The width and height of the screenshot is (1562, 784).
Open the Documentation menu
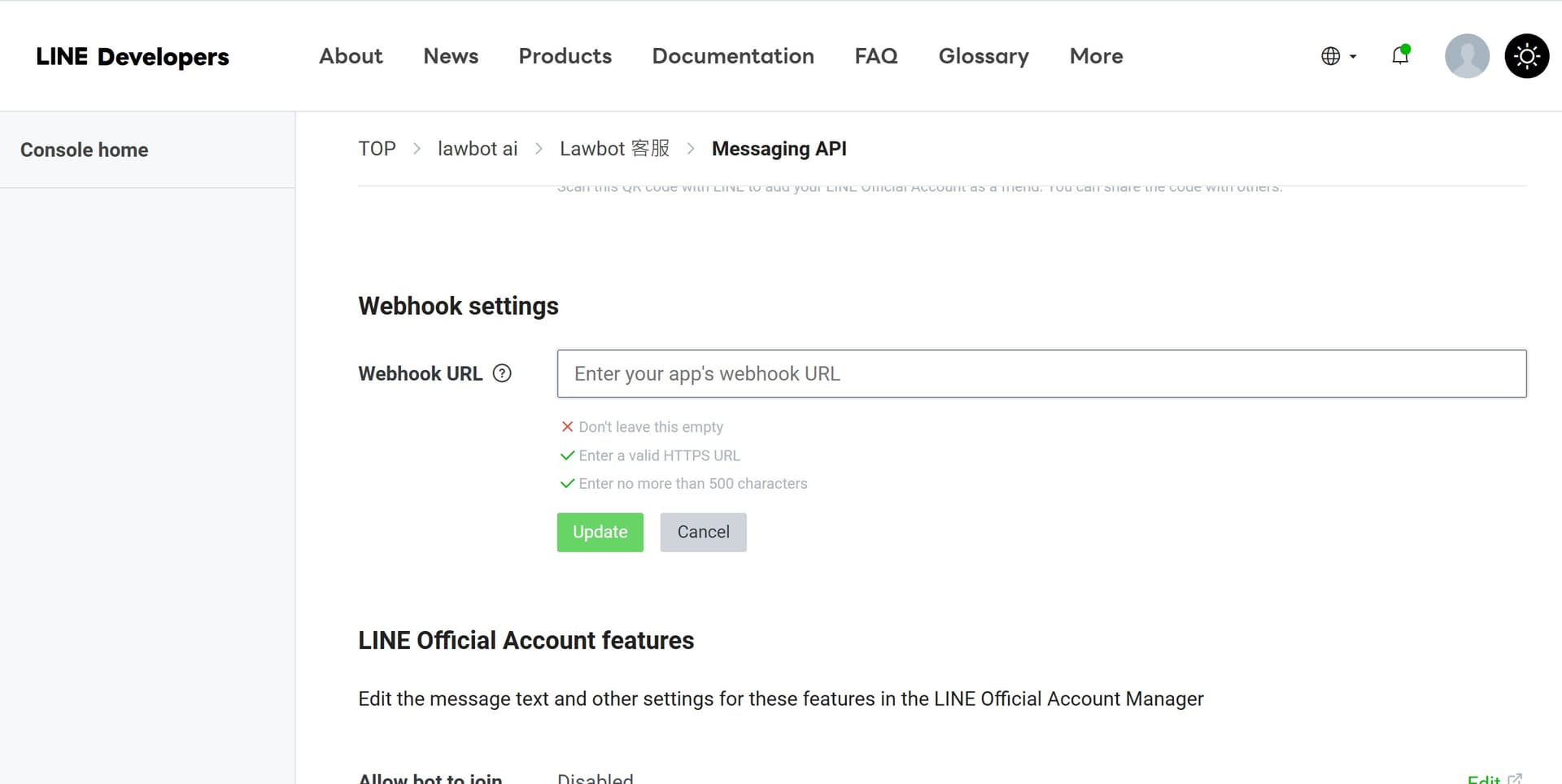pyautogui.click(x=733, y=56)
